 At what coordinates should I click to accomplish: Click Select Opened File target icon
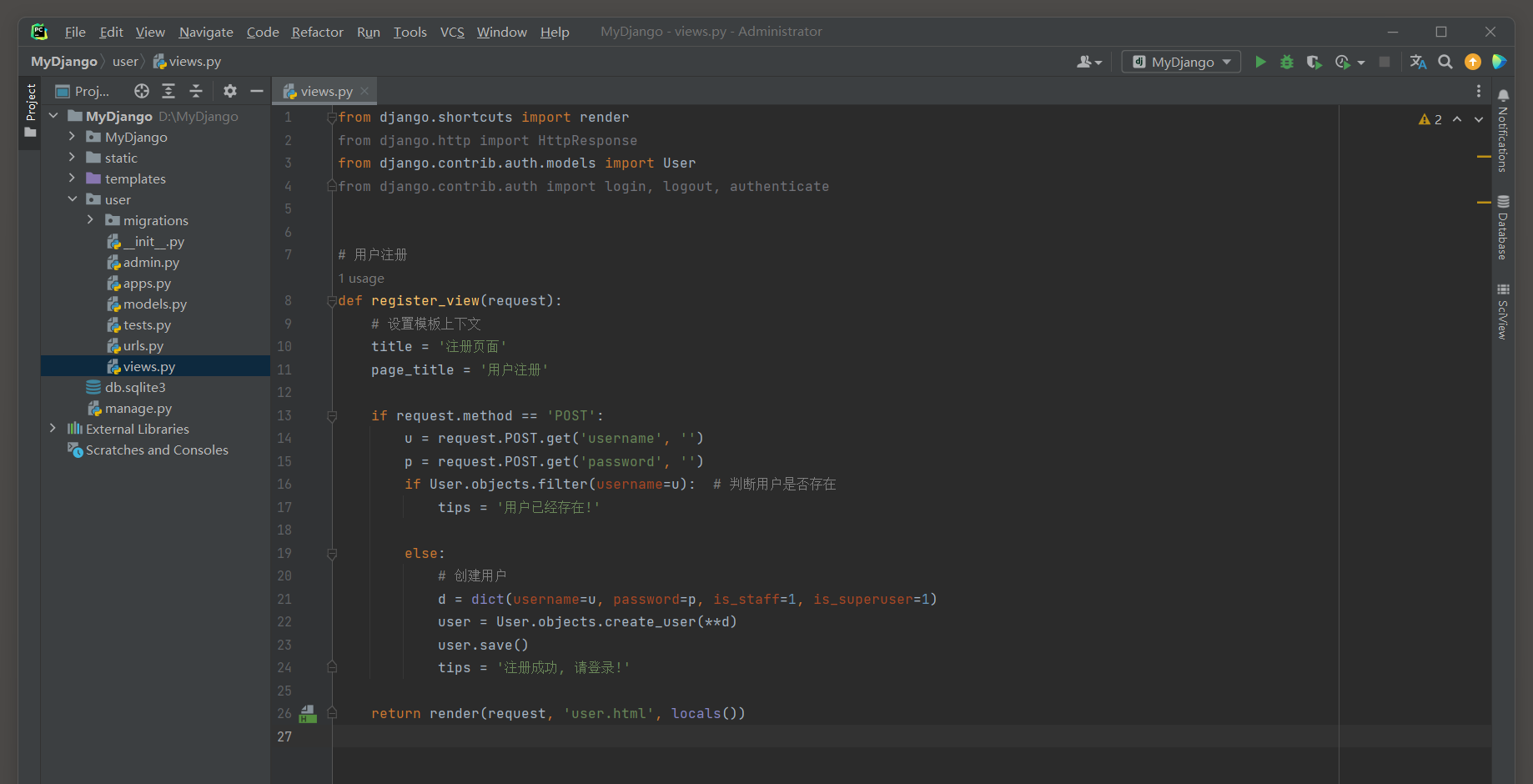click(x=142, y=91)
